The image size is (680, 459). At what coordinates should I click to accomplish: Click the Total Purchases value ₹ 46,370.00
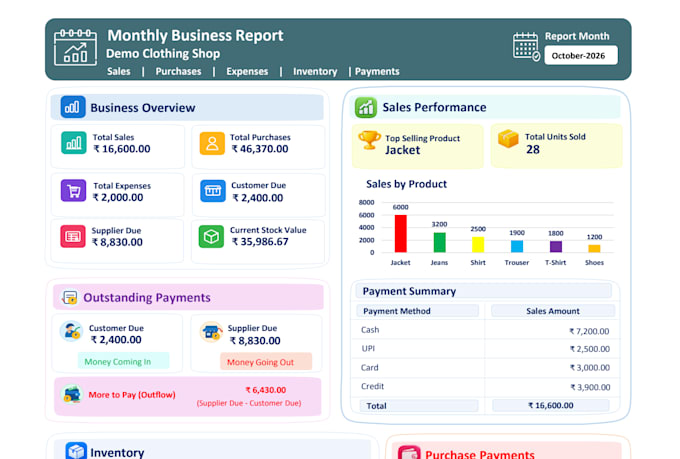(x=260, y=149)
